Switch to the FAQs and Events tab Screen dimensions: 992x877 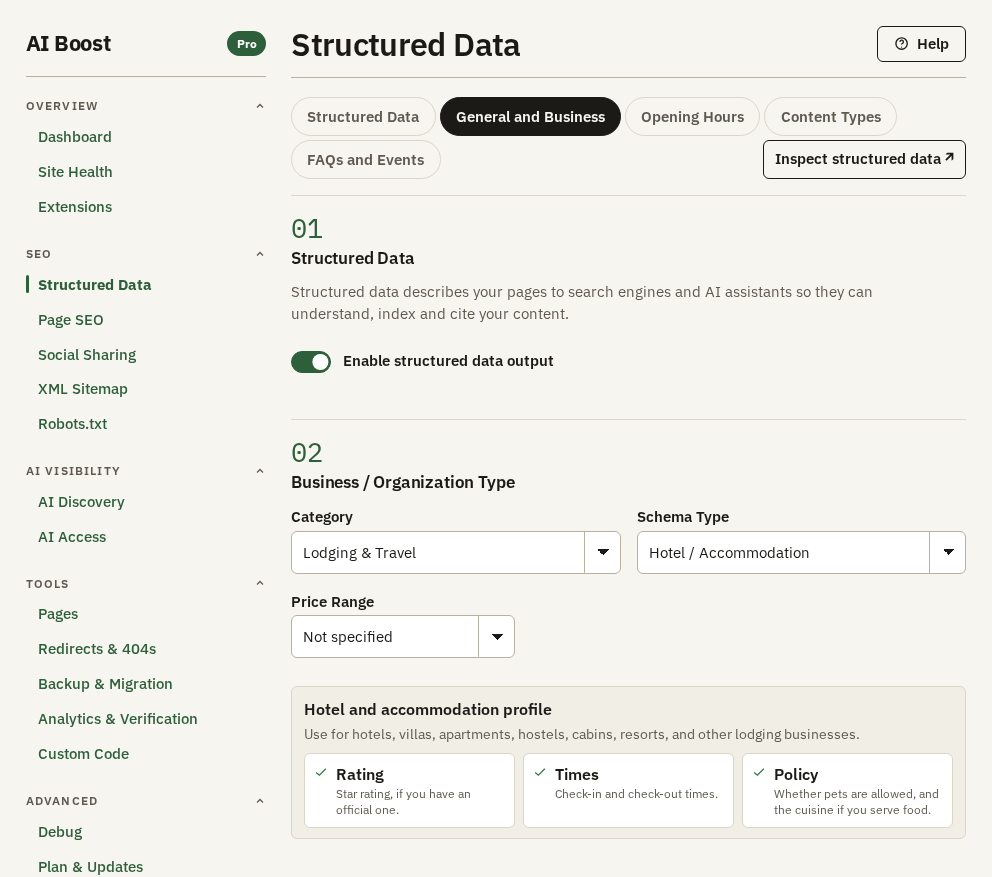point(366,160)
